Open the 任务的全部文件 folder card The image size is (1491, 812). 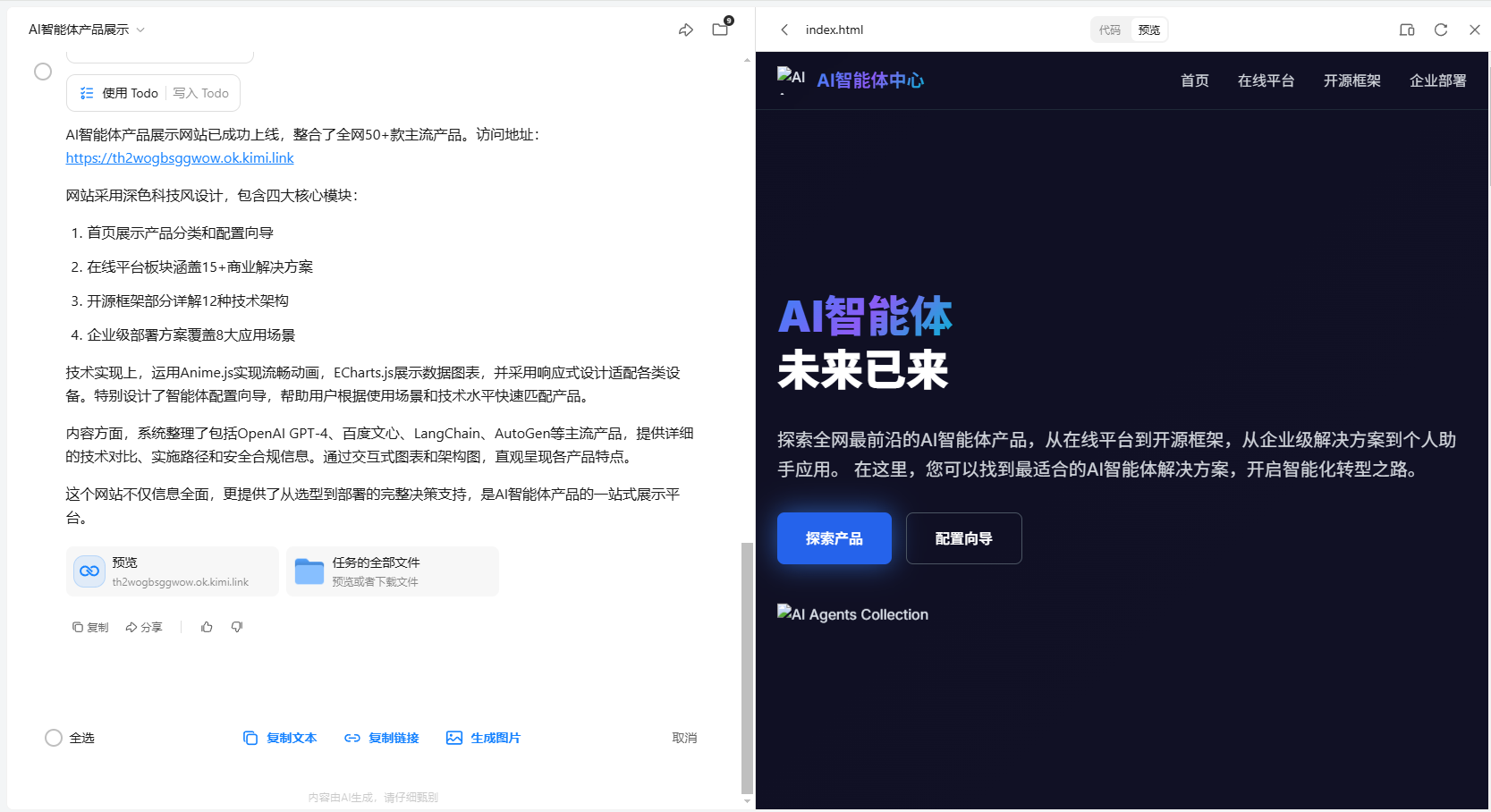coord(393,571)
